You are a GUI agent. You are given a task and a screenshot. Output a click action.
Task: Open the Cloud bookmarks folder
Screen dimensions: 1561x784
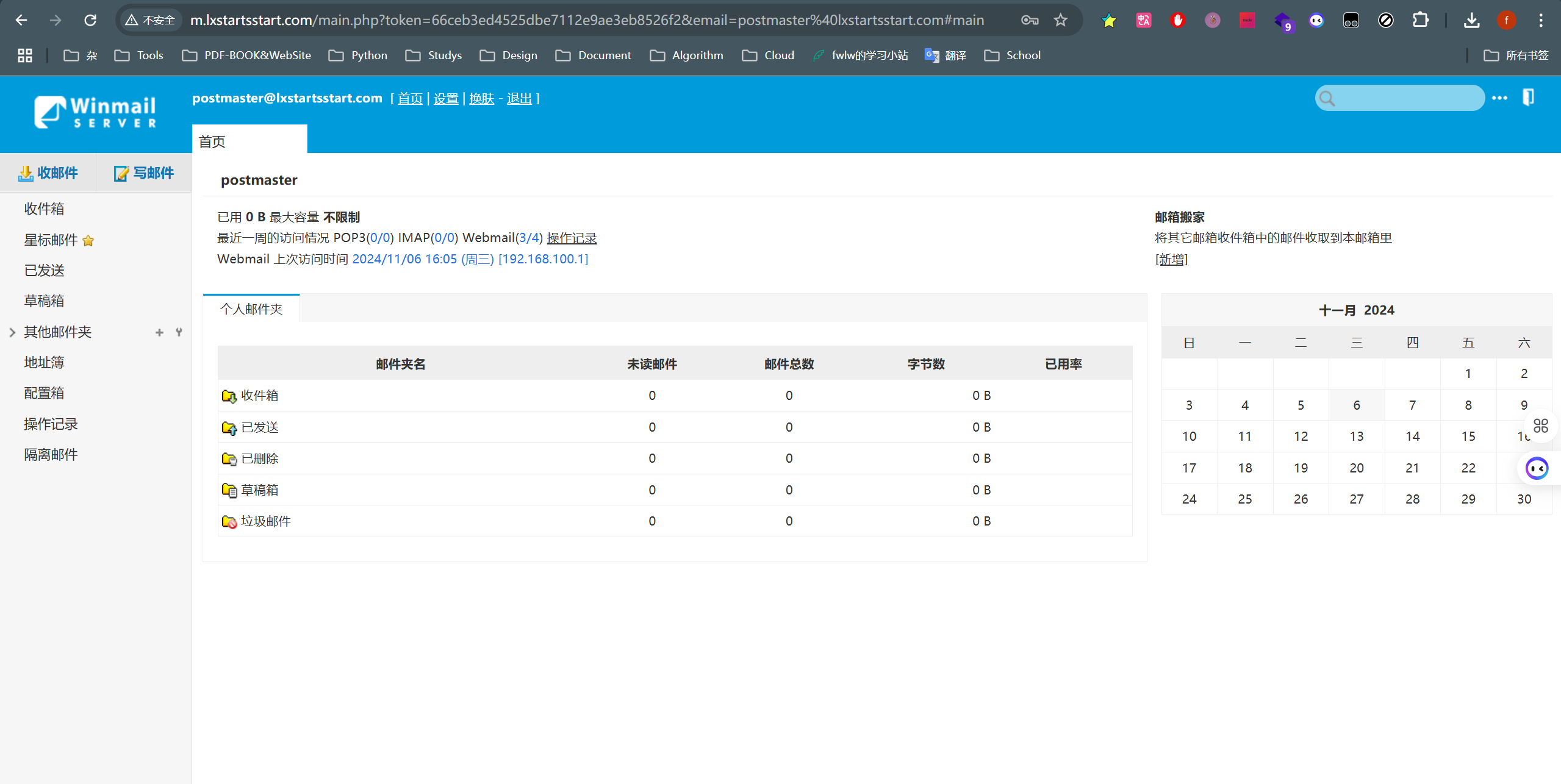(768, 55)
